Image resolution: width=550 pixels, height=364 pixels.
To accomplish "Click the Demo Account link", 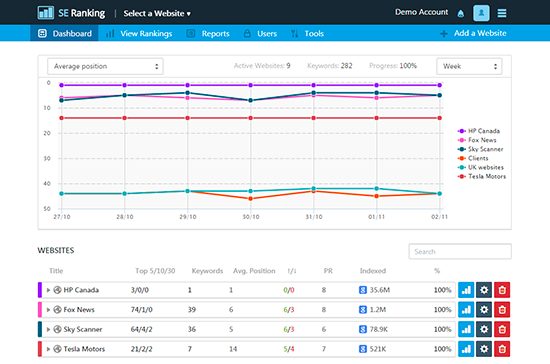I will pos(422,12).
